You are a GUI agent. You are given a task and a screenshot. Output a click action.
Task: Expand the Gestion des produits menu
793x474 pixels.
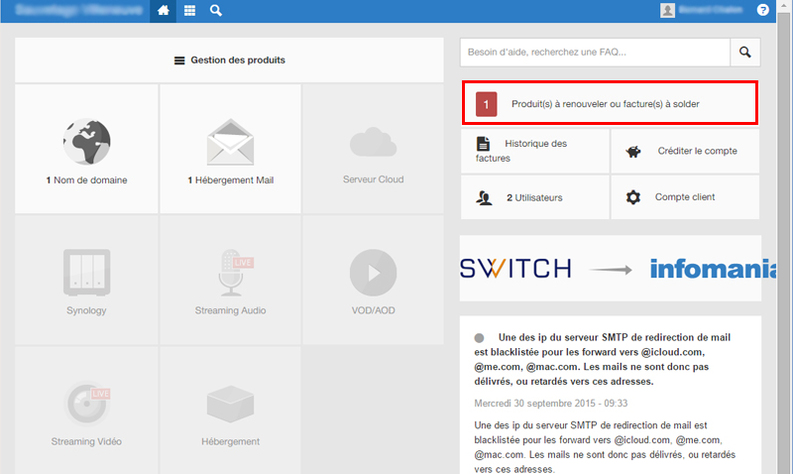pyautogui.click(x=230, y=60)
